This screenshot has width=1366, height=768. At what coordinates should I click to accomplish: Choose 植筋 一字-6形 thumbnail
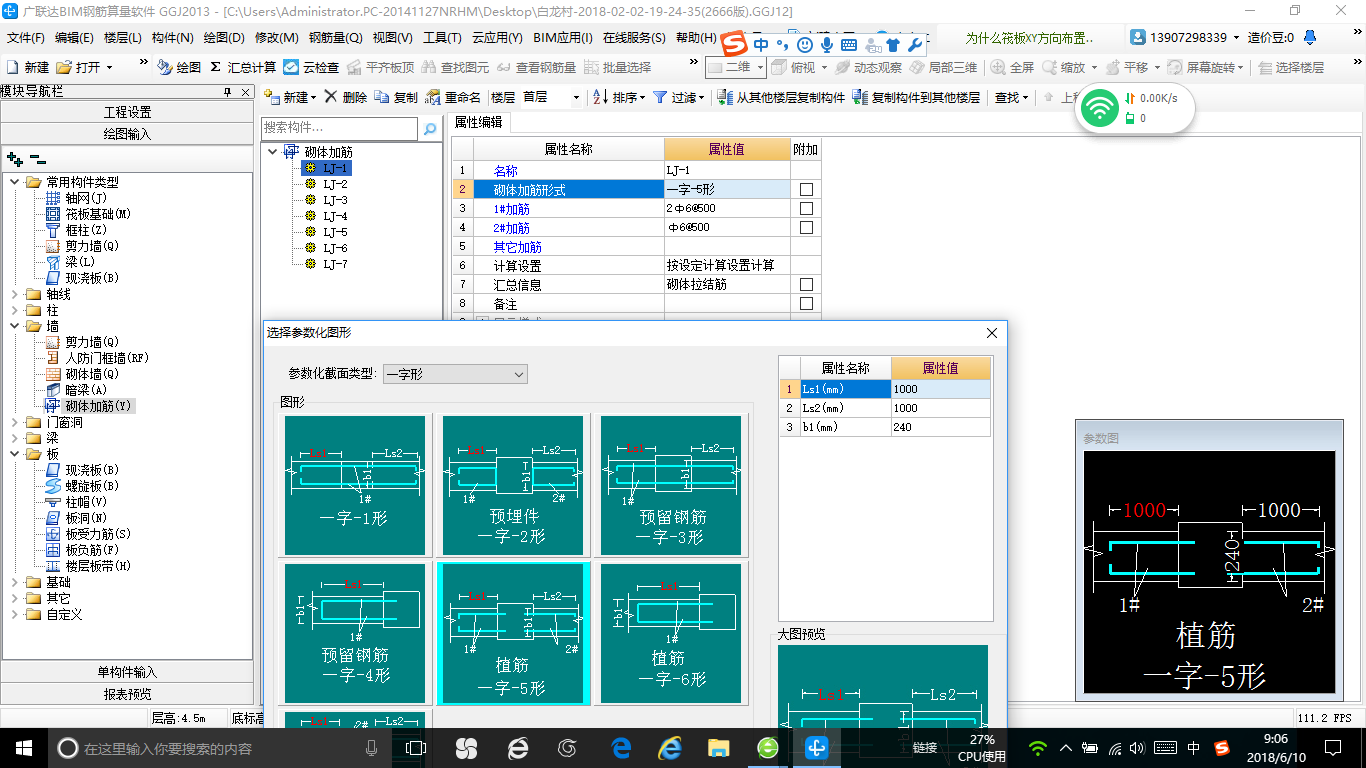pyautogui.click(x=671, y=633)
